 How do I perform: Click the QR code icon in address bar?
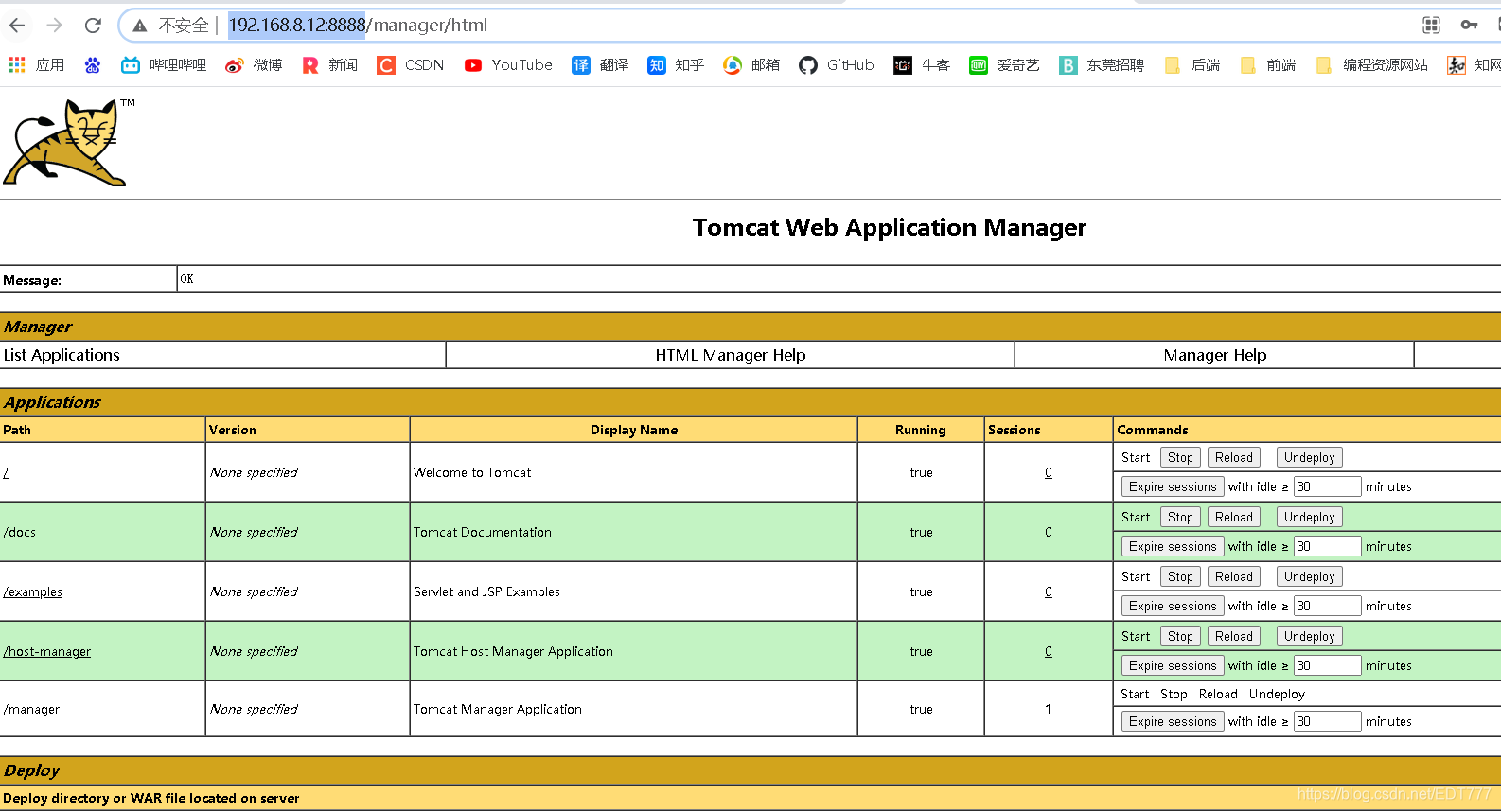(1431, 26)
